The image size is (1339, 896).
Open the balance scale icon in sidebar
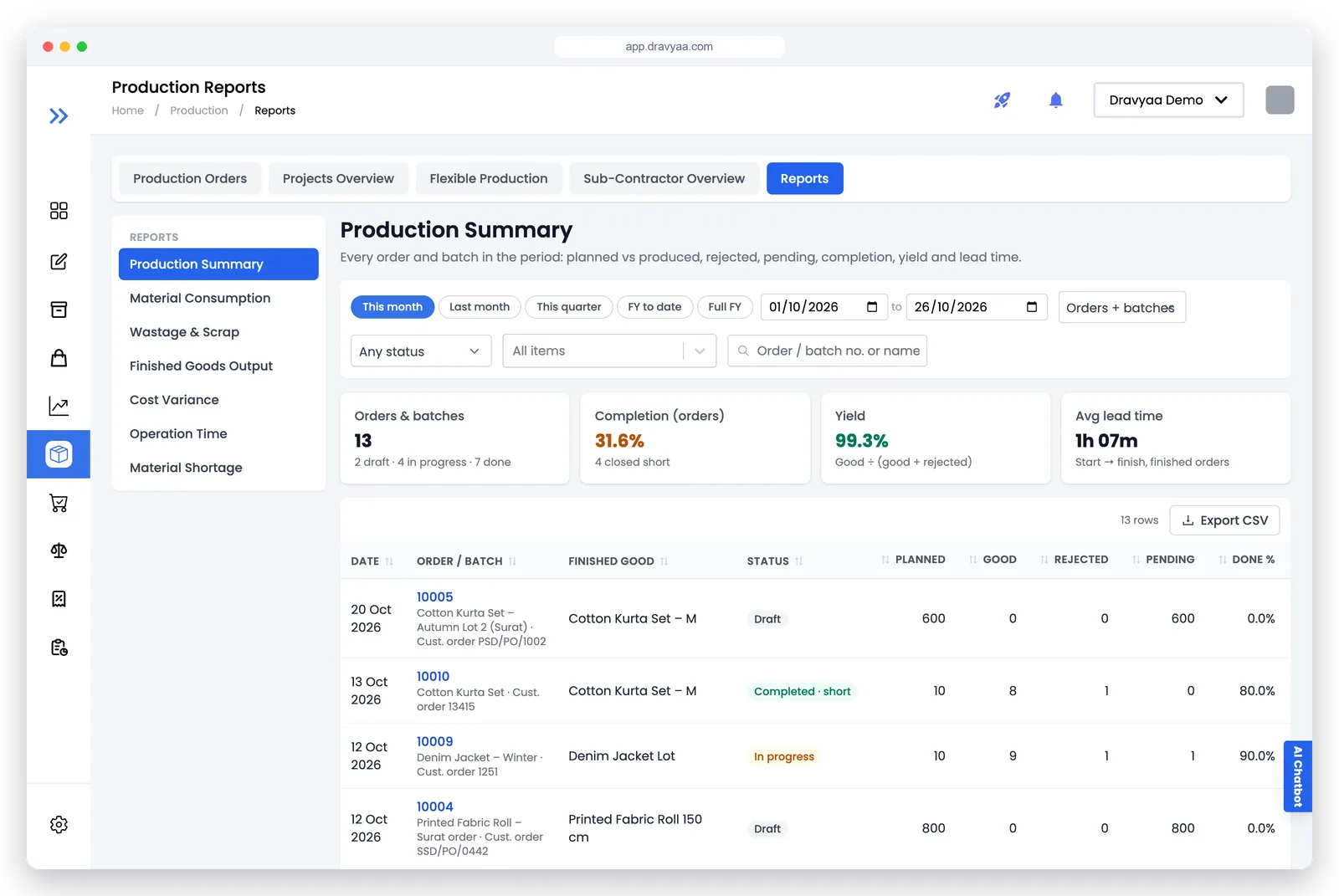pos(59,550)
